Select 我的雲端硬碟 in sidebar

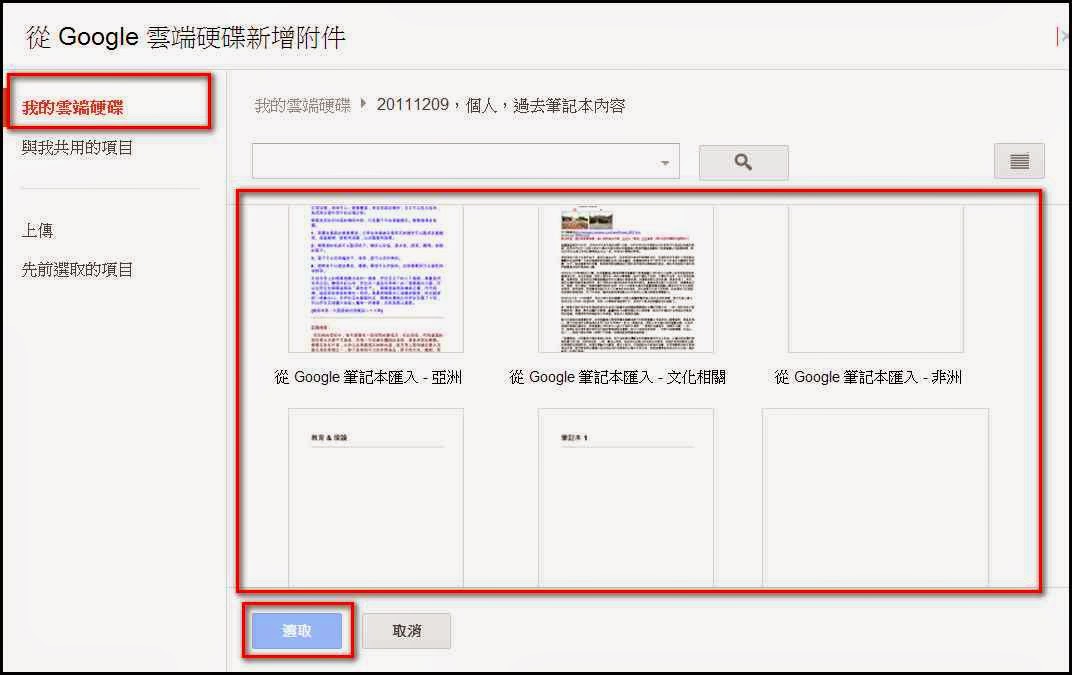pyautogui.click(x=72, y=107)
